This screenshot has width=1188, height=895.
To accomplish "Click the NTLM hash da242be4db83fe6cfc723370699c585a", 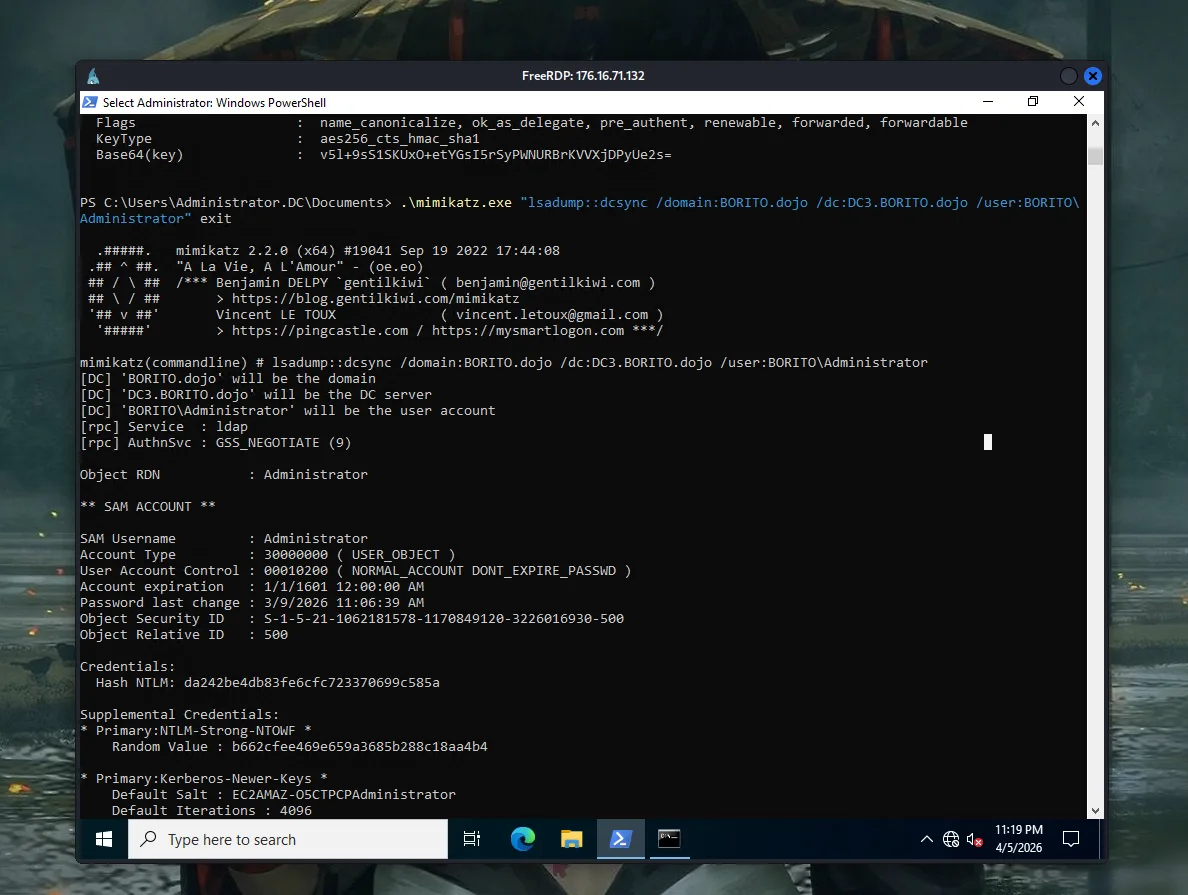I will pyautogui.click(x=311, y=683).
